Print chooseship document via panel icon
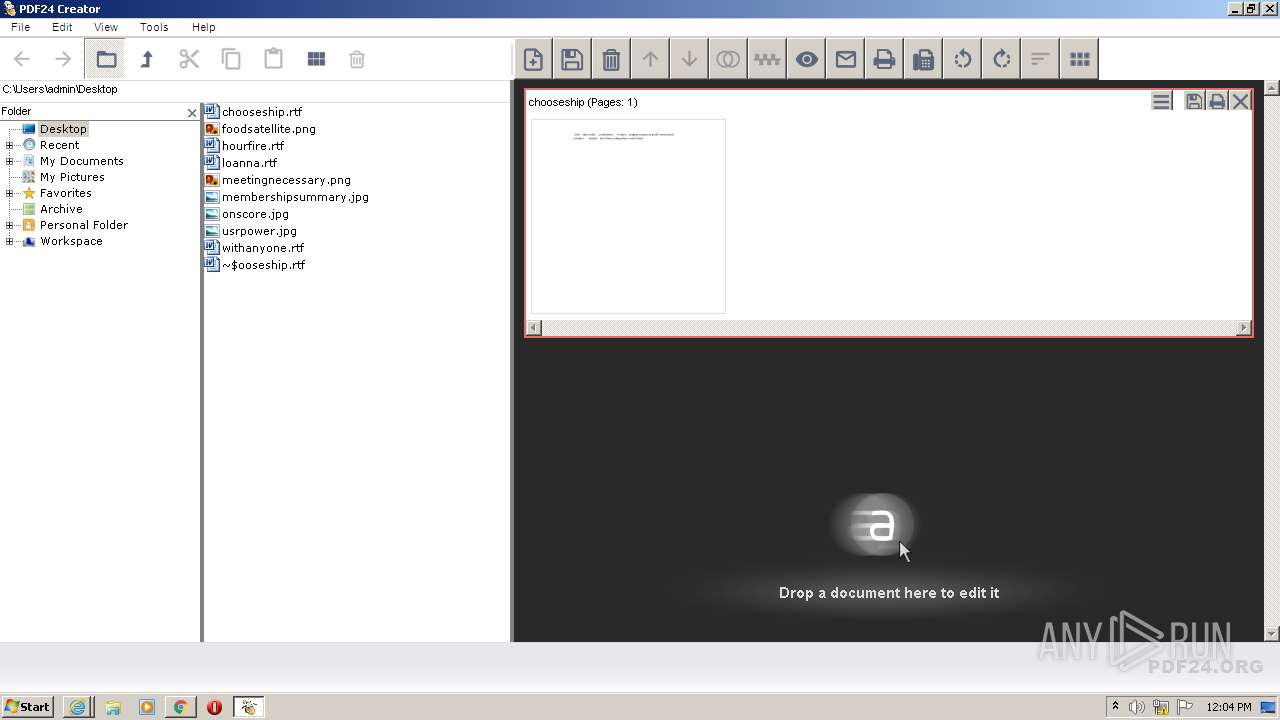This screenshot has width=1280, height=720. (x=1217, y=101)
